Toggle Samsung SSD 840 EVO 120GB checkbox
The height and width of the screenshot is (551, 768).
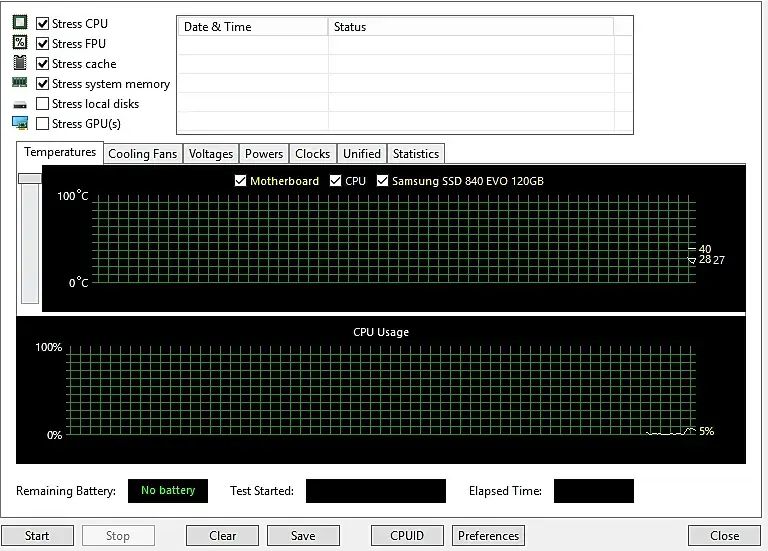(383, 181)
